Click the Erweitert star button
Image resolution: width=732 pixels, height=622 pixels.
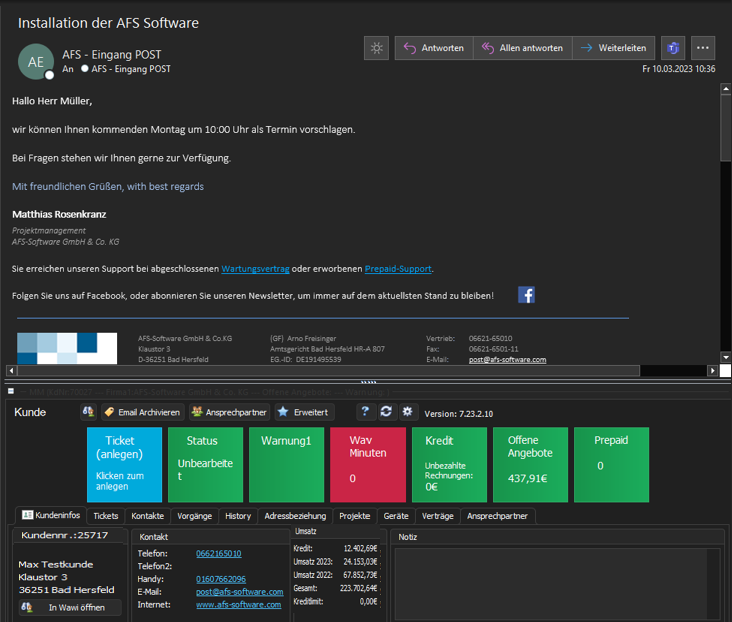(x=304, y=412)
